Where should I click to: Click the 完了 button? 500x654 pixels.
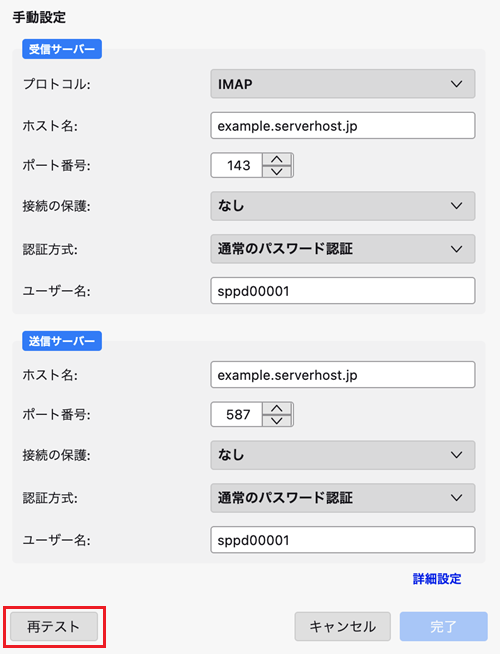443,626
